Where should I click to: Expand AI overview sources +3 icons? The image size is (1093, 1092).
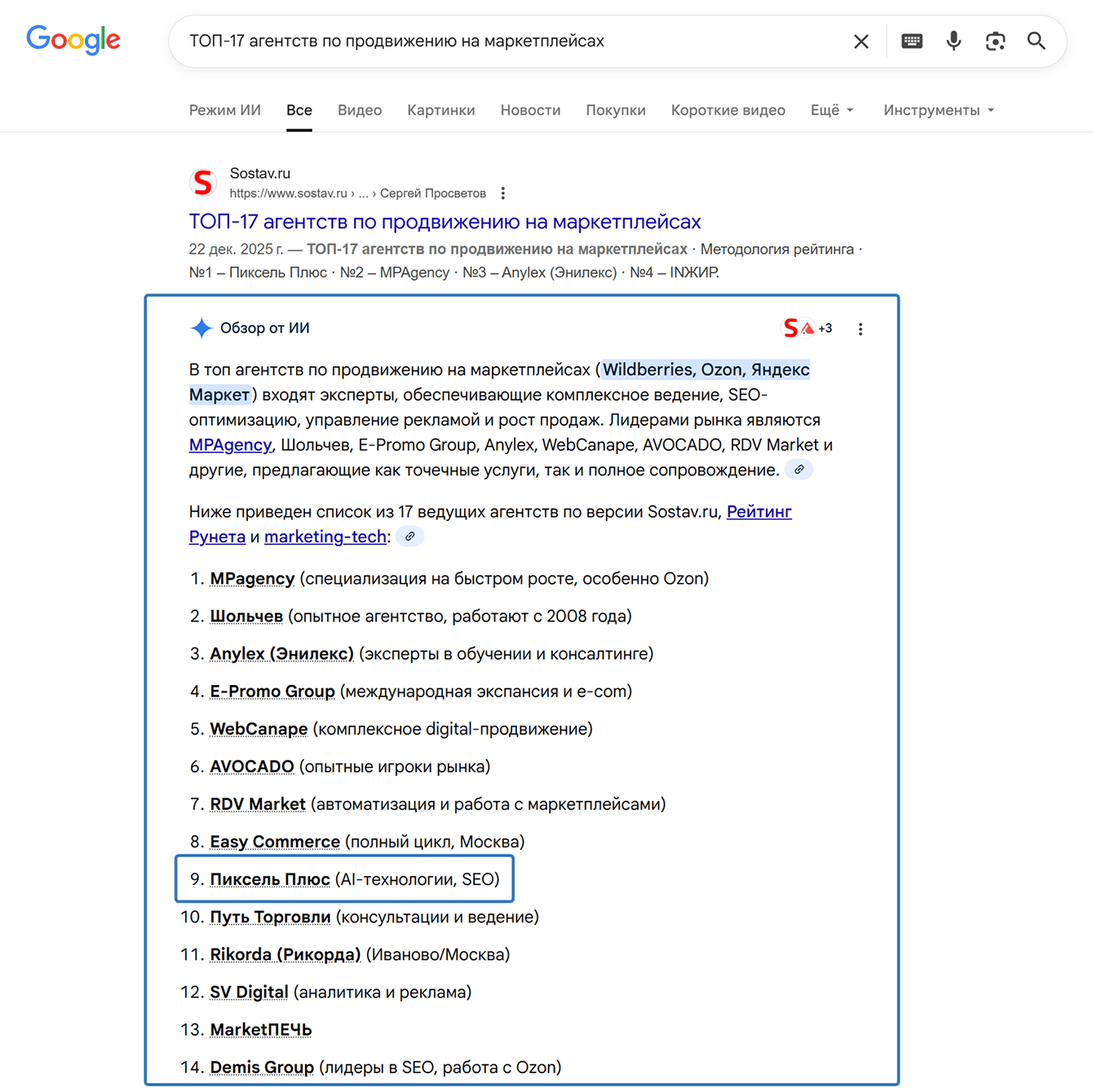(808, 328)
